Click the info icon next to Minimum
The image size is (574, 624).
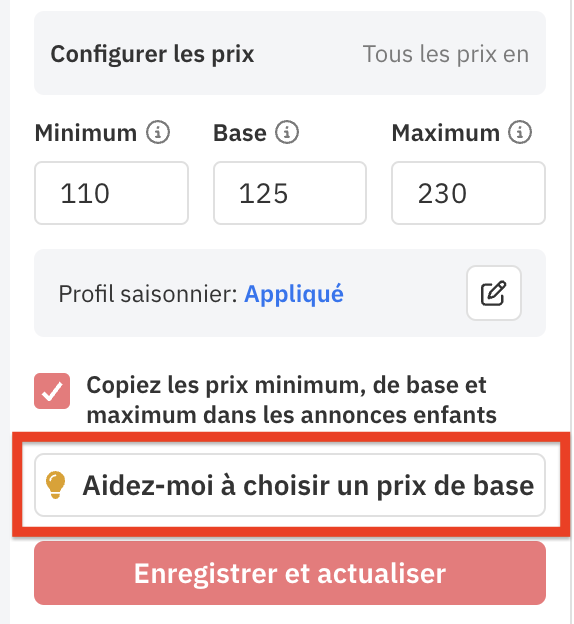point(158,132)
